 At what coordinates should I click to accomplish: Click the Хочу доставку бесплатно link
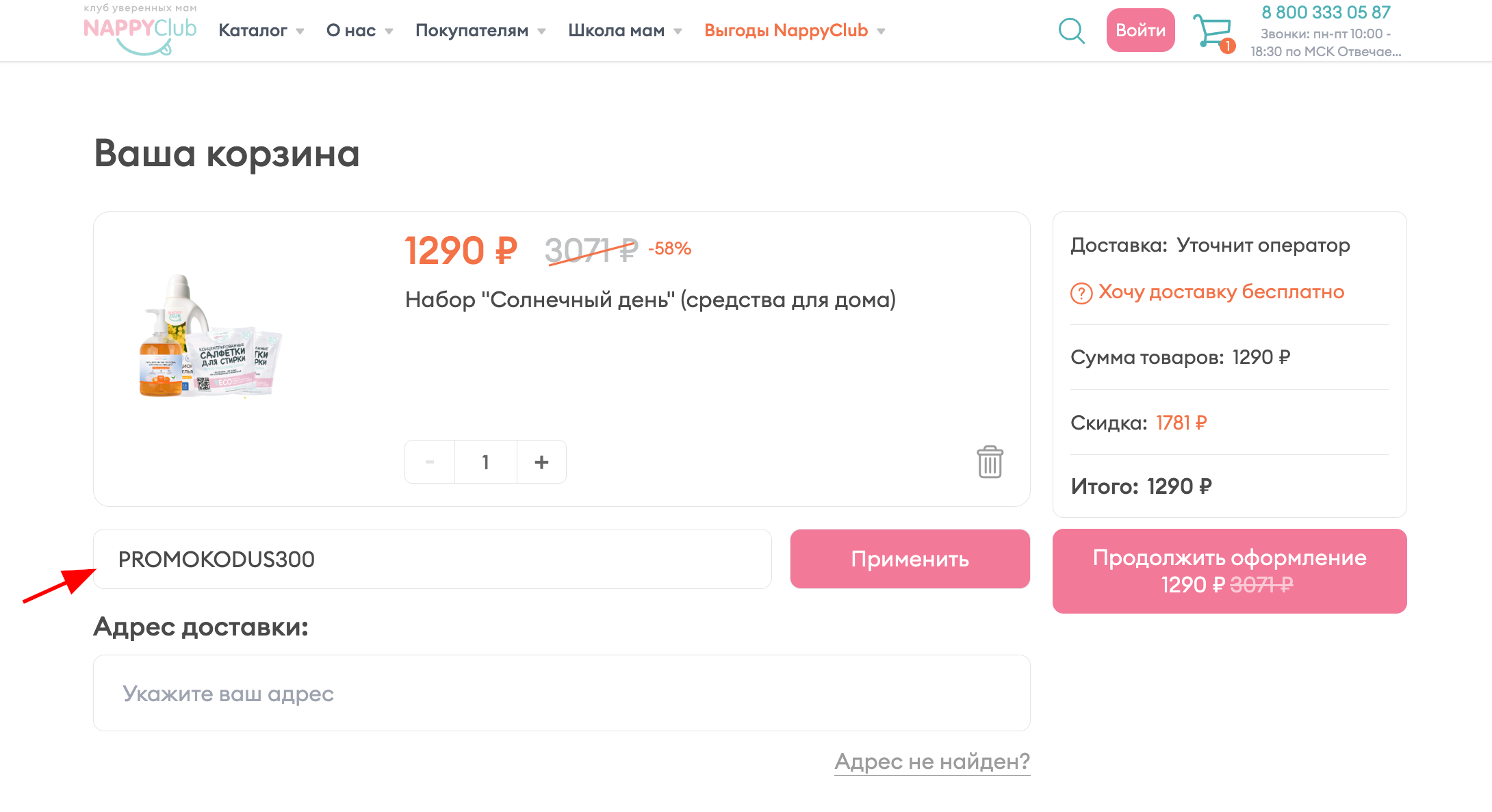click(x=1220, y=293)
